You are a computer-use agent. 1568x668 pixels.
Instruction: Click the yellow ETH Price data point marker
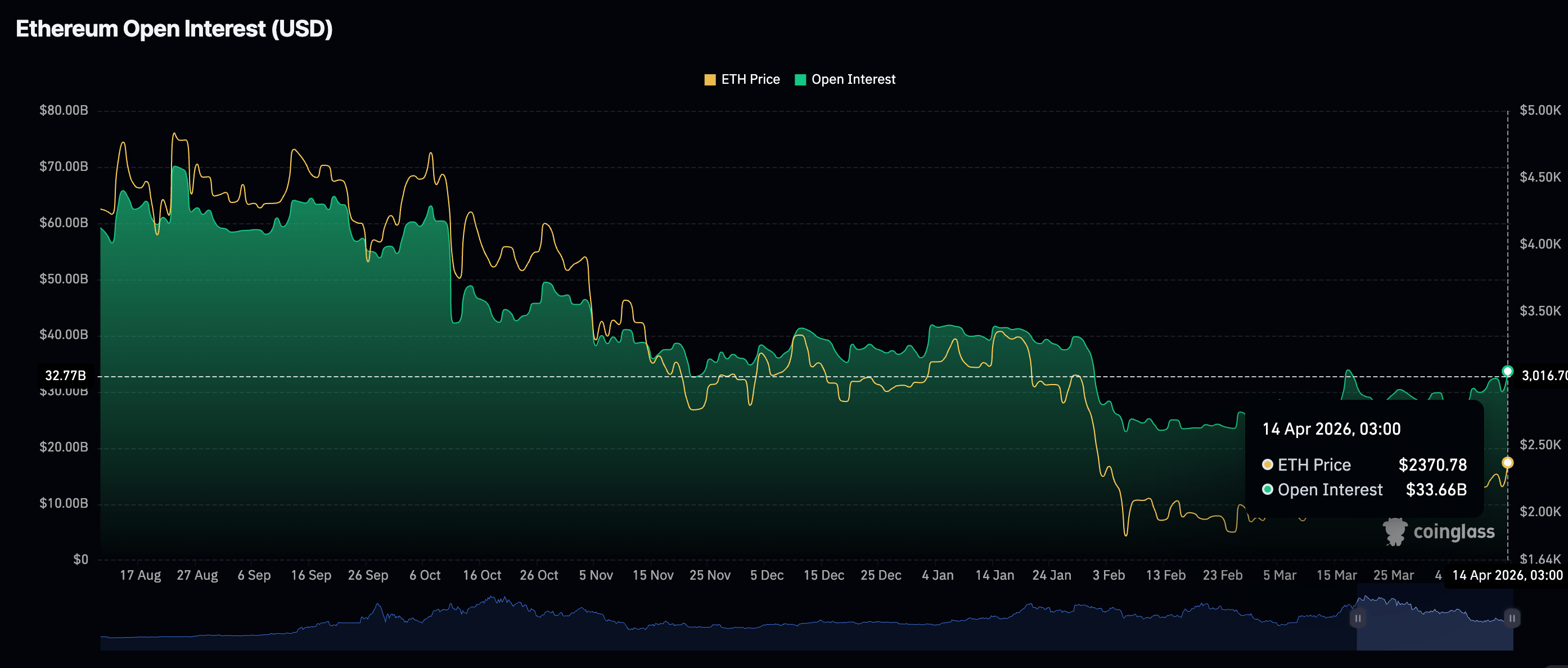(1507, 463)
